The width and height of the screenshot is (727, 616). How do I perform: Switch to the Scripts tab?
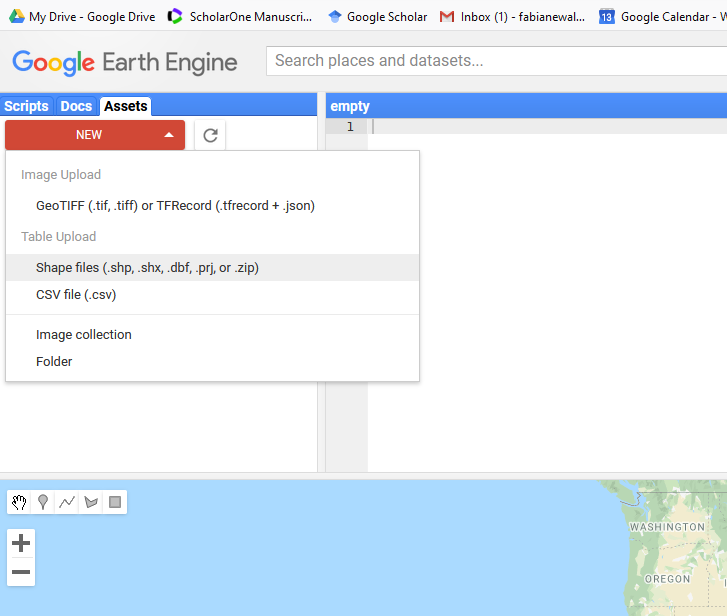[x=26, y=106]
